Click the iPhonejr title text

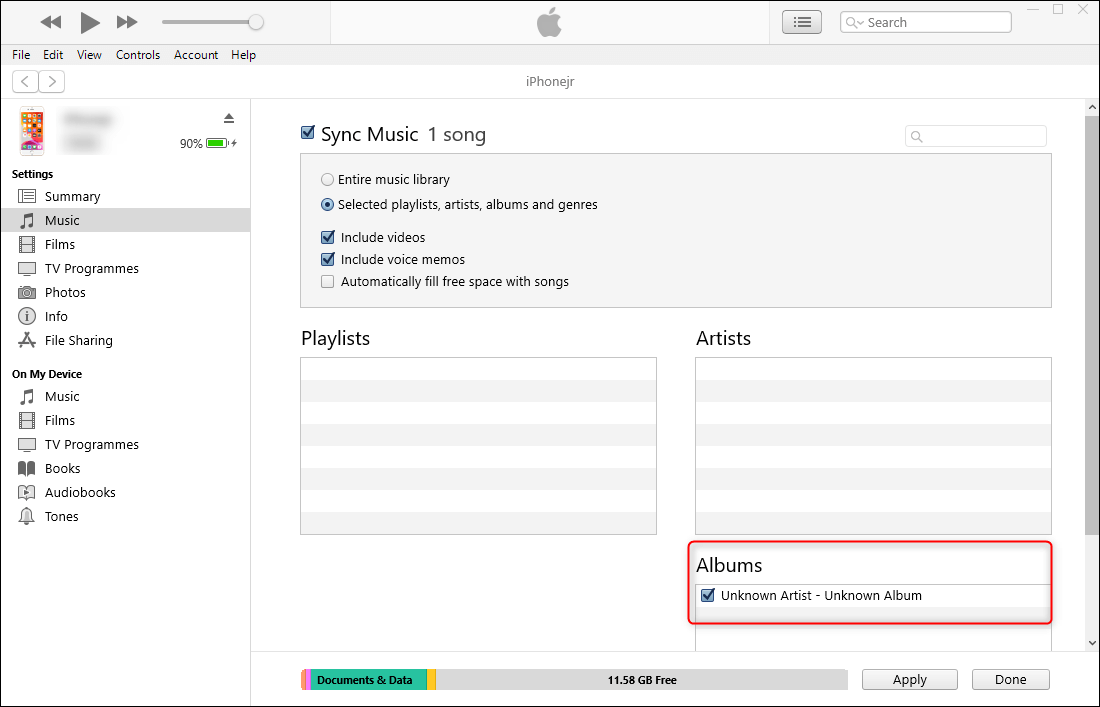pos(550,81)
